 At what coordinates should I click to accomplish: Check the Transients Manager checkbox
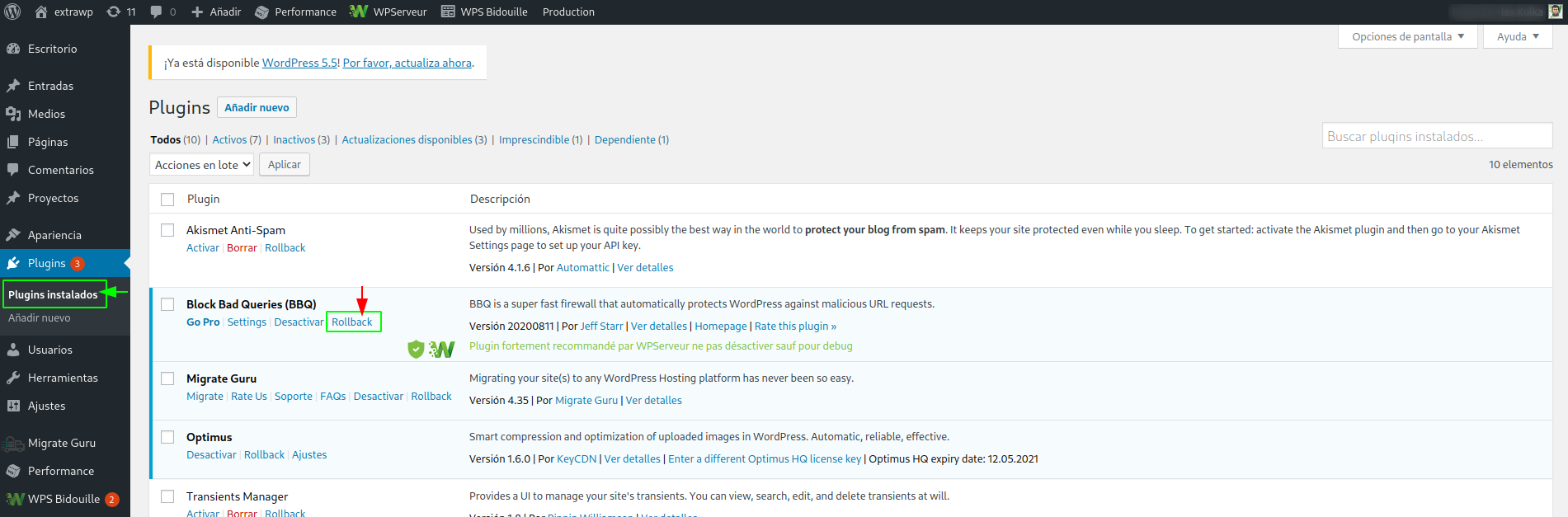167,496
